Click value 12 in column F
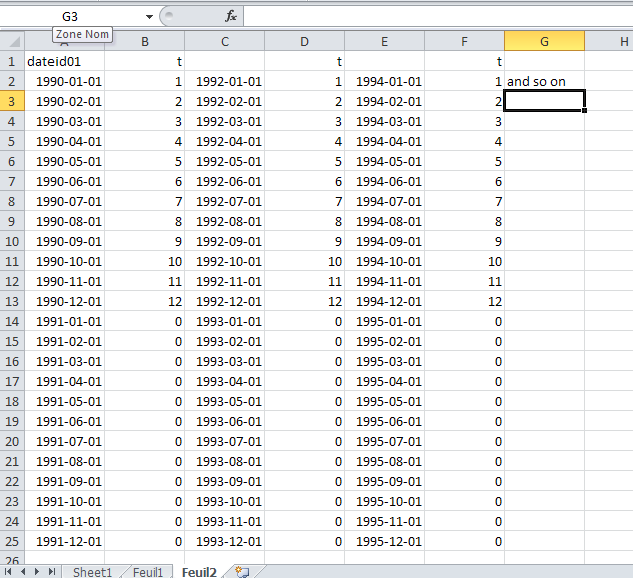633x578 pixels. click(464, 302)
